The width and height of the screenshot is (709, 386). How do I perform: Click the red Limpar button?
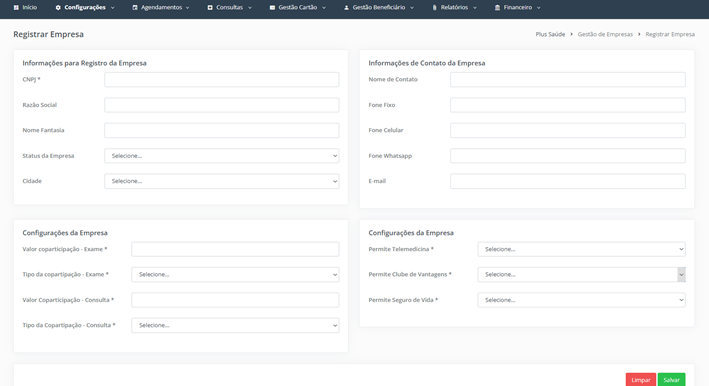tap(641, 380)
